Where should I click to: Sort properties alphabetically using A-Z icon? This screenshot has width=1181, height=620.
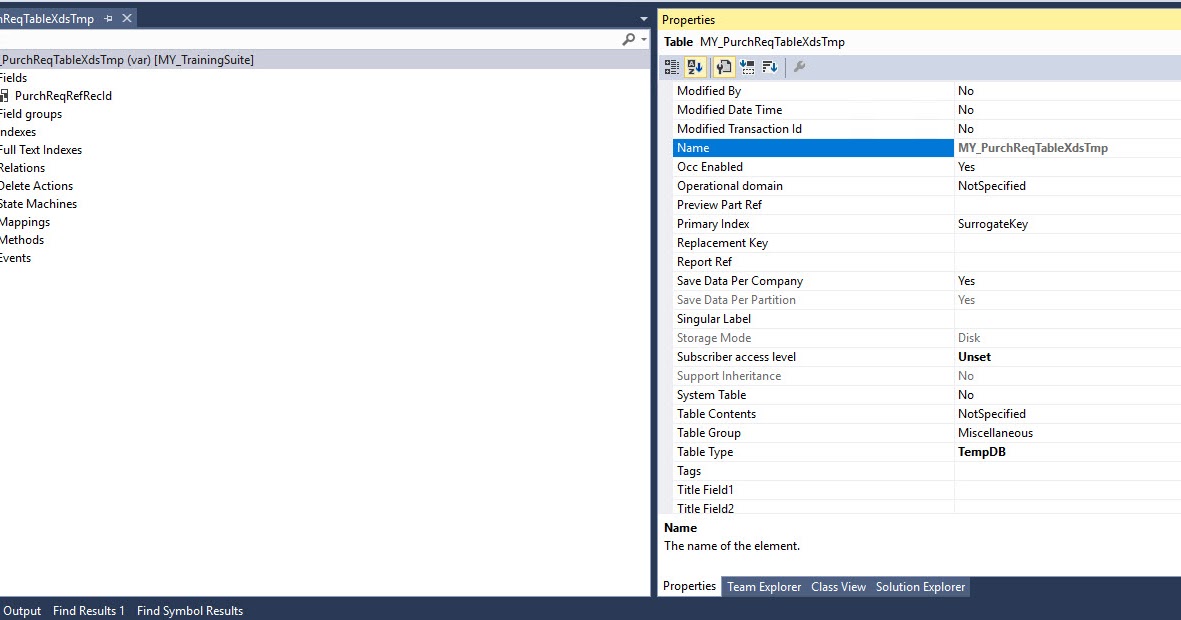click(694, 66)
